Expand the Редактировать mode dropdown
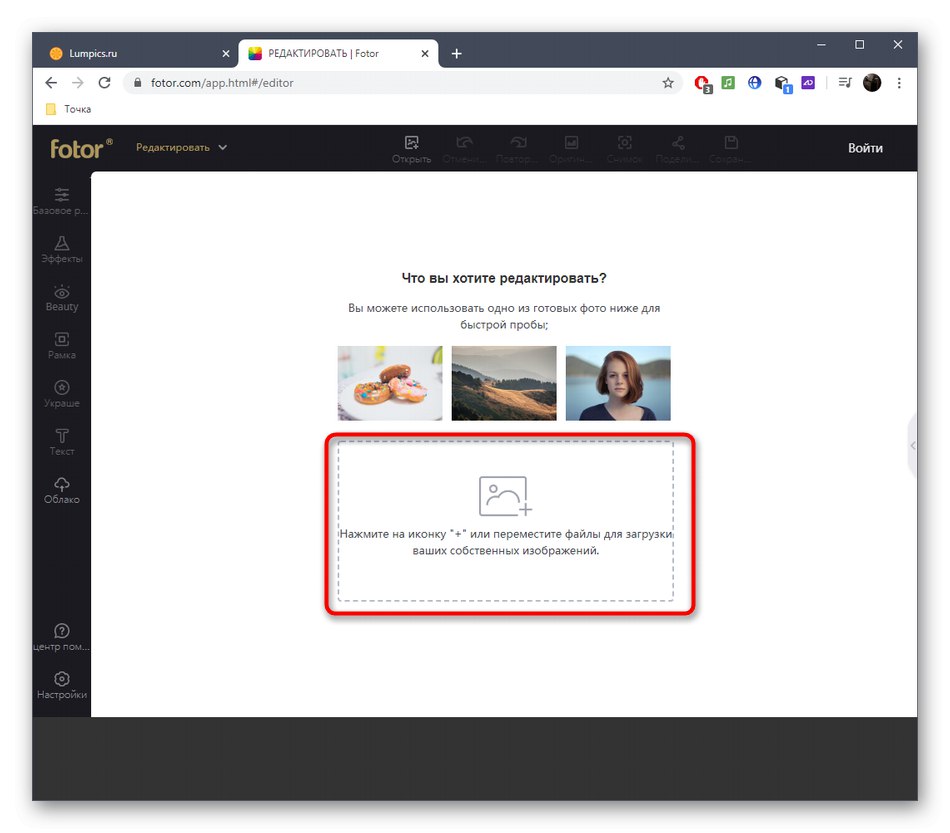Screen dimensions: 950x833 pos(181,147)
